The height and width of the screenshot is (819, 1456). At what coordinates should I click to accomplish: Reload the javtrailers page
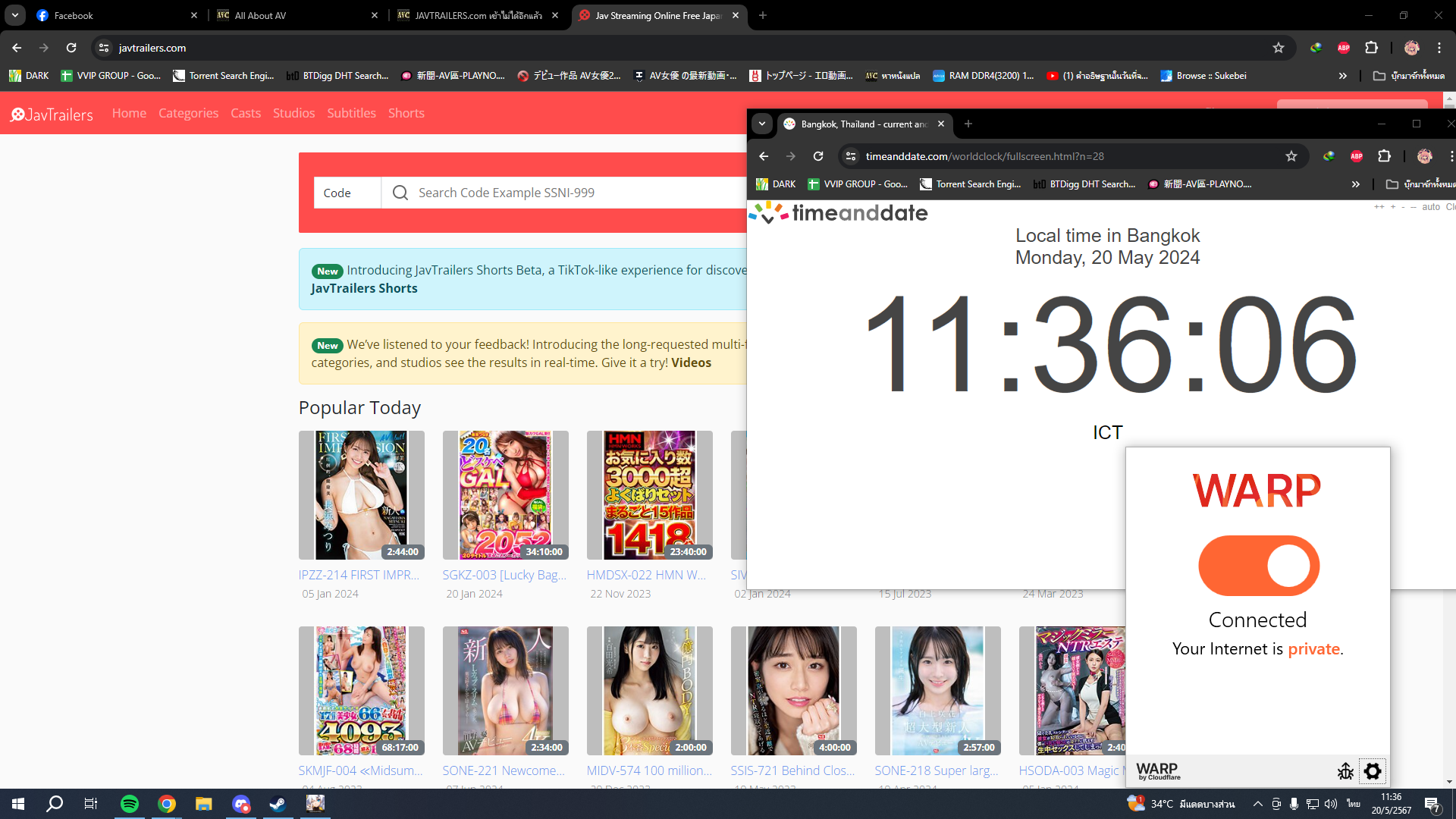point(71,48)
